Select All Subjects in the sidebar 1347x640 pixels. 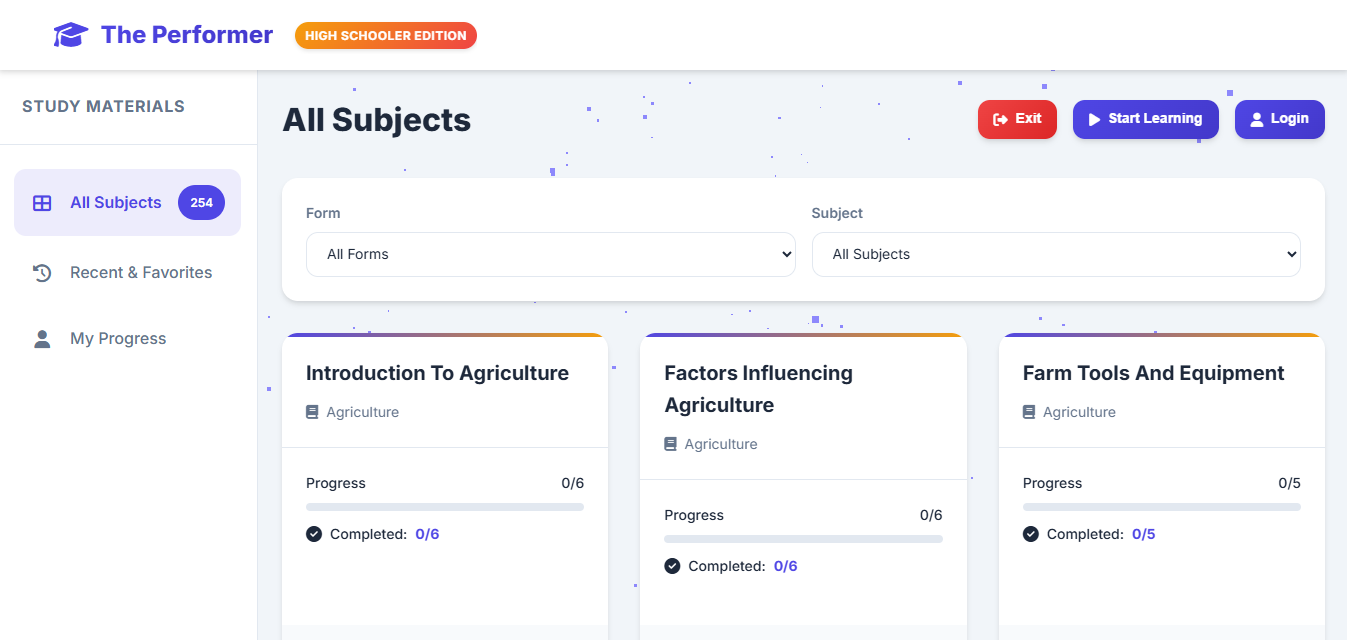coord(115,203)
